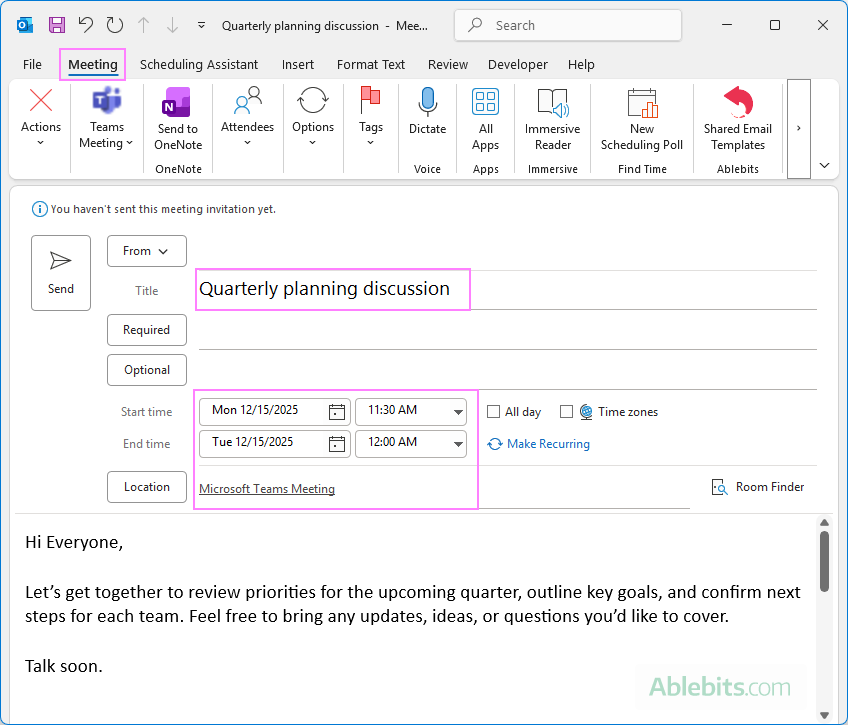This screenshot has height=725, width=848.
Task: Create a New Scheduling Poll
Action: coord(641,118)
